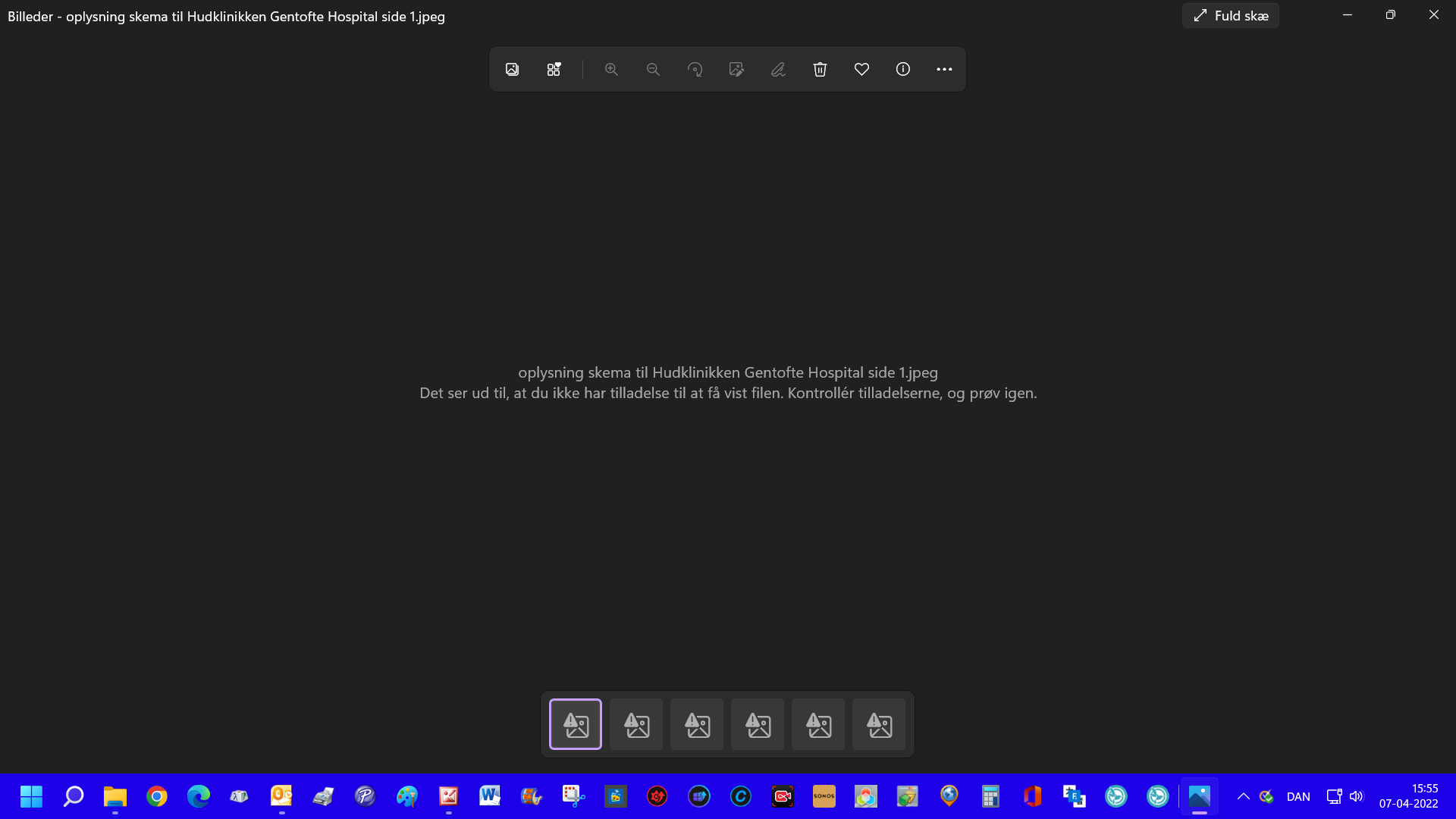1456x819 pixels.
Task: Select the draw pen tool
Action: click(778, 69)
